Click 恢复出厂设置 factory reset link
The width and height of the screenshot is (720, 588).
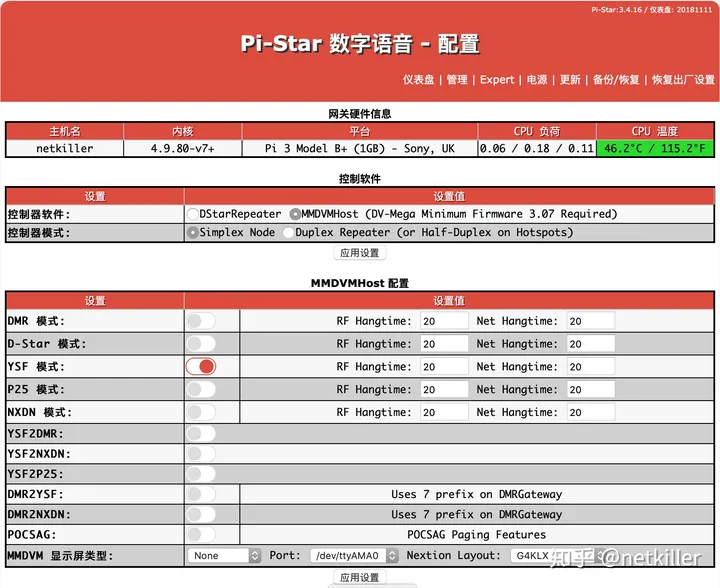(684, 80)
